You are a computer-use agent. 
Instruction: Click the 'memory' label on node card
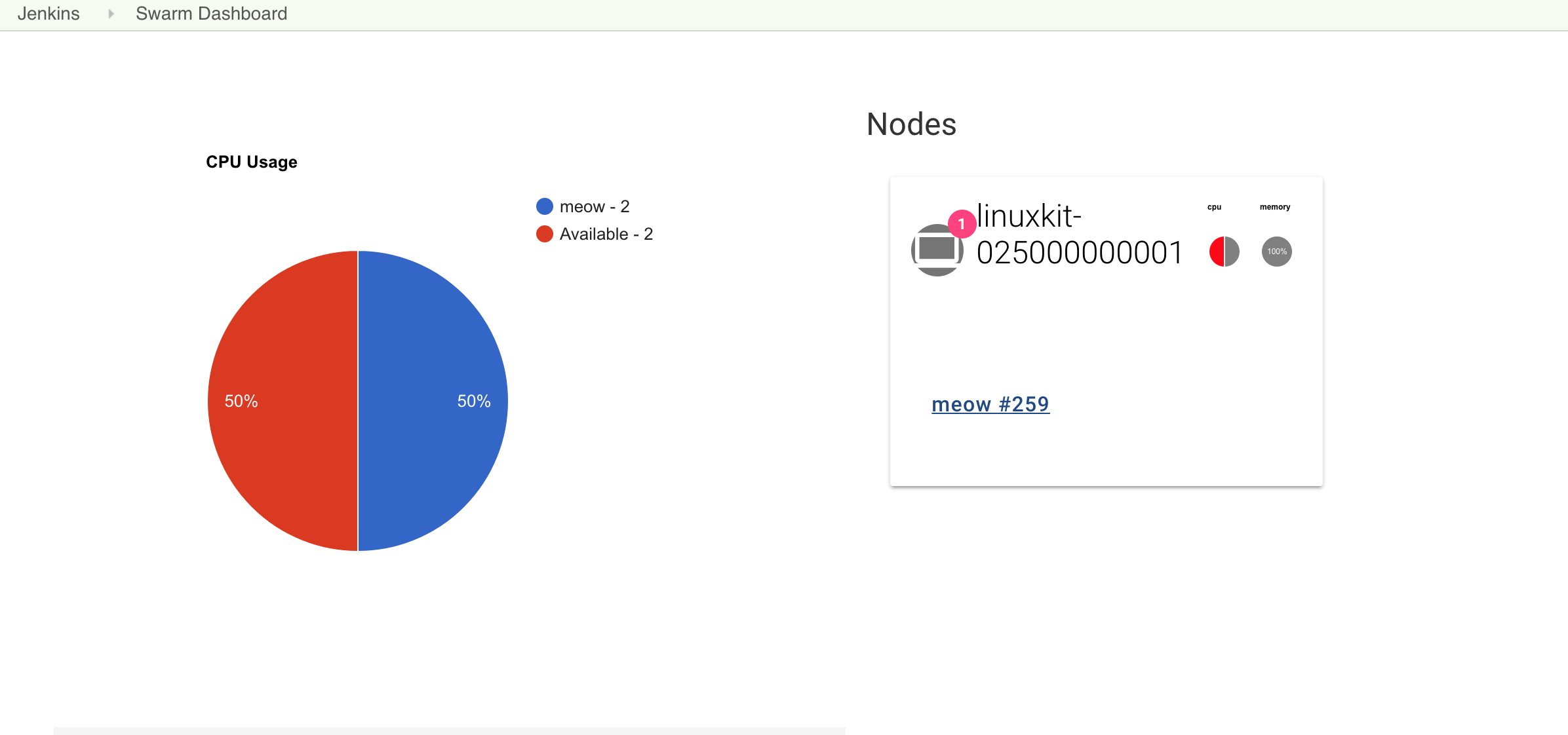pos(1274,207)
